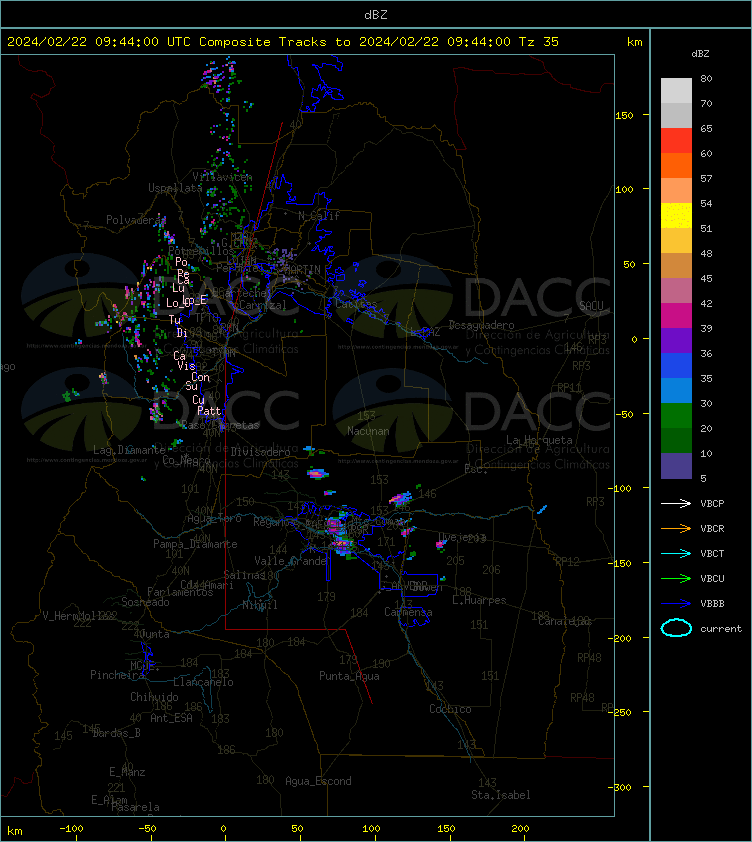Image resolution: width=752 pixels, height=842 pixels.
Task: Click the blue VBBB arrow icon
Action: pyautogui.click(x=676, y=604)
